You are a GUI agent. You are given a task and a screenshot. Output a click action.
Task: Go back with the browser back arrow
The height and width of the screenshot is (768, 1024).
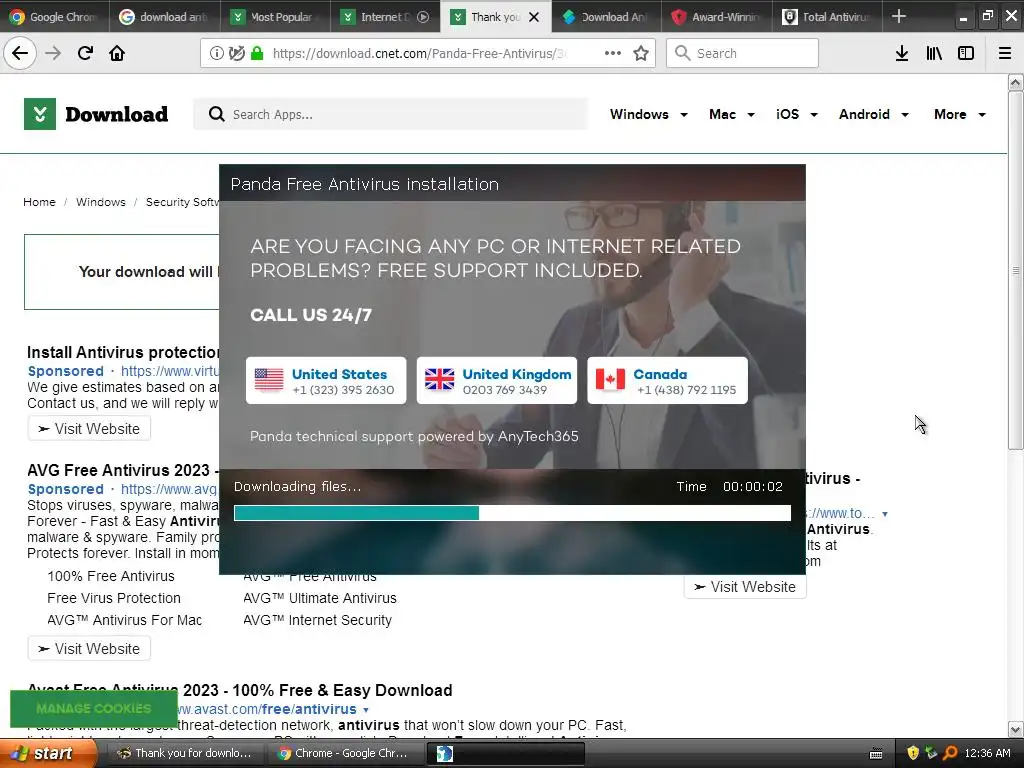point(20,53)
